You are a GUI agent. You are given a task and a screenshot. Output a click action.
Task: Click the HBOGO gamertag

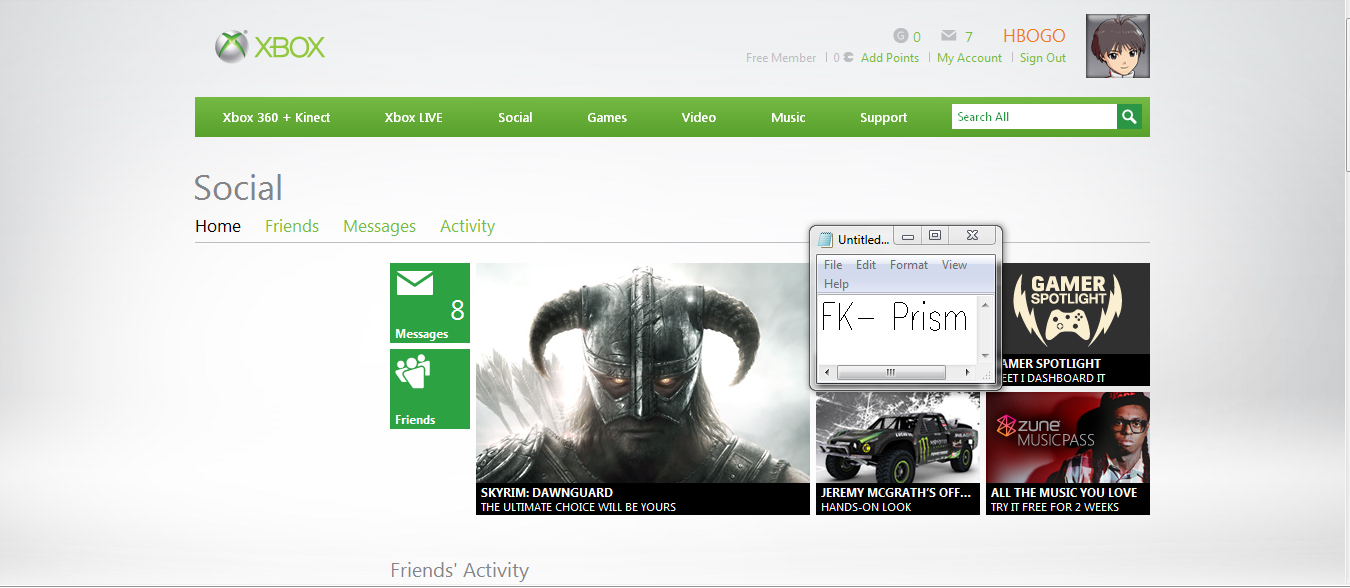1034,36
